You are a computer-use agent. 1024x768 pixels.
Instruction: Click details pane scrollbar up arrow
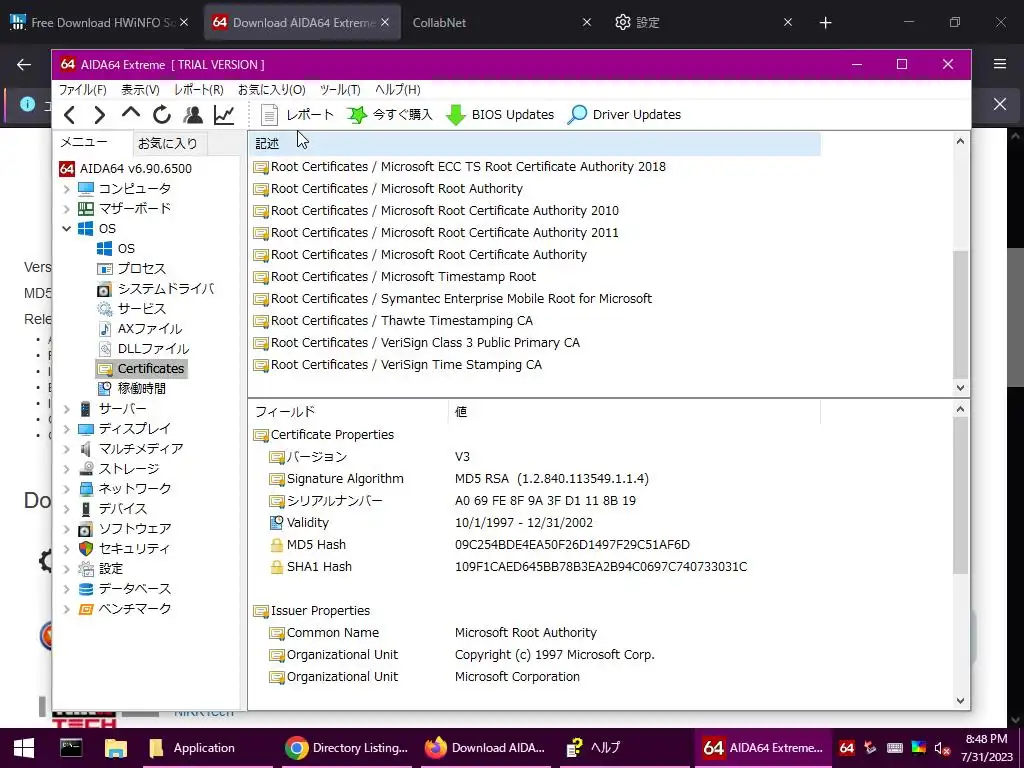pyautogui.click(x=960, y=409)
